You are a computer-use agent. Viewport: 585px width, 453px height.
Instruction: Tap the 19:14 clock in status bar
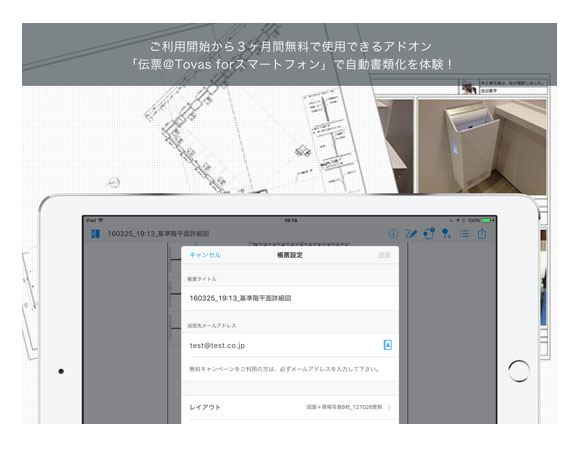(291, 221)
